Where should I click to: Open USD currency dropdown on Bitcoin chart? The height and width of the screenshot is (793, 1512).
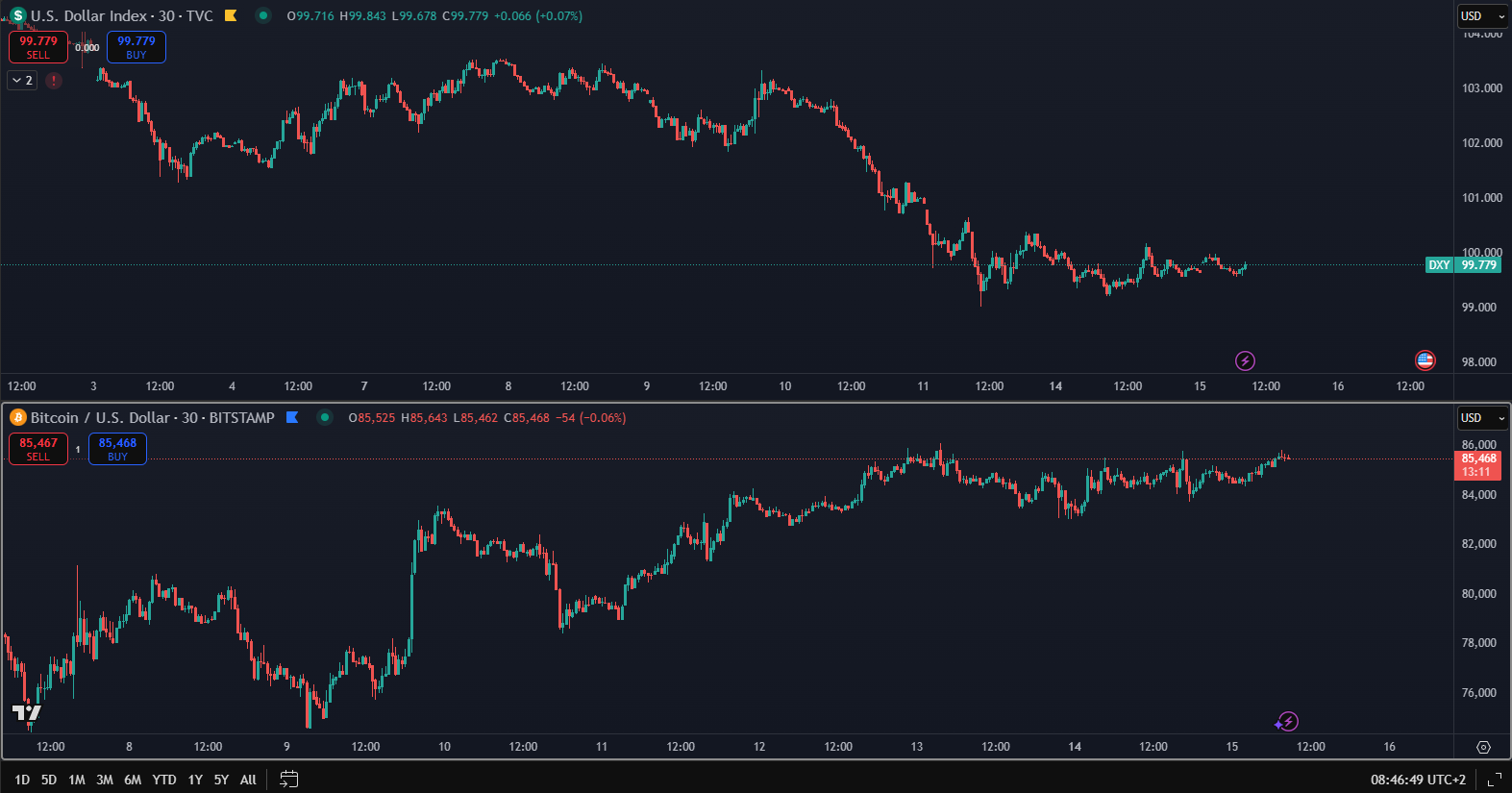coord(1481,418)
